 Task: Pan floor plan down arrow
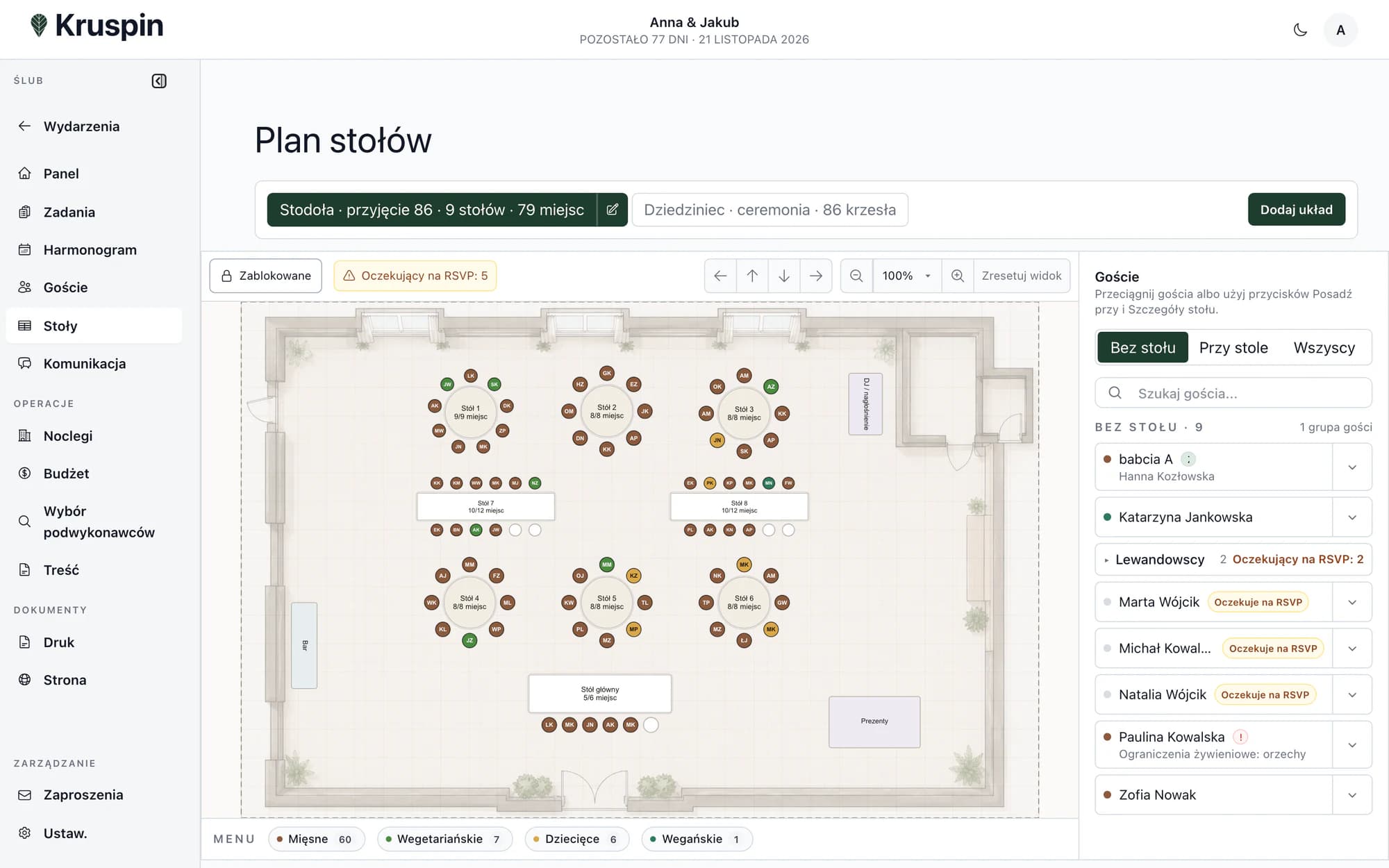[784, 276]
